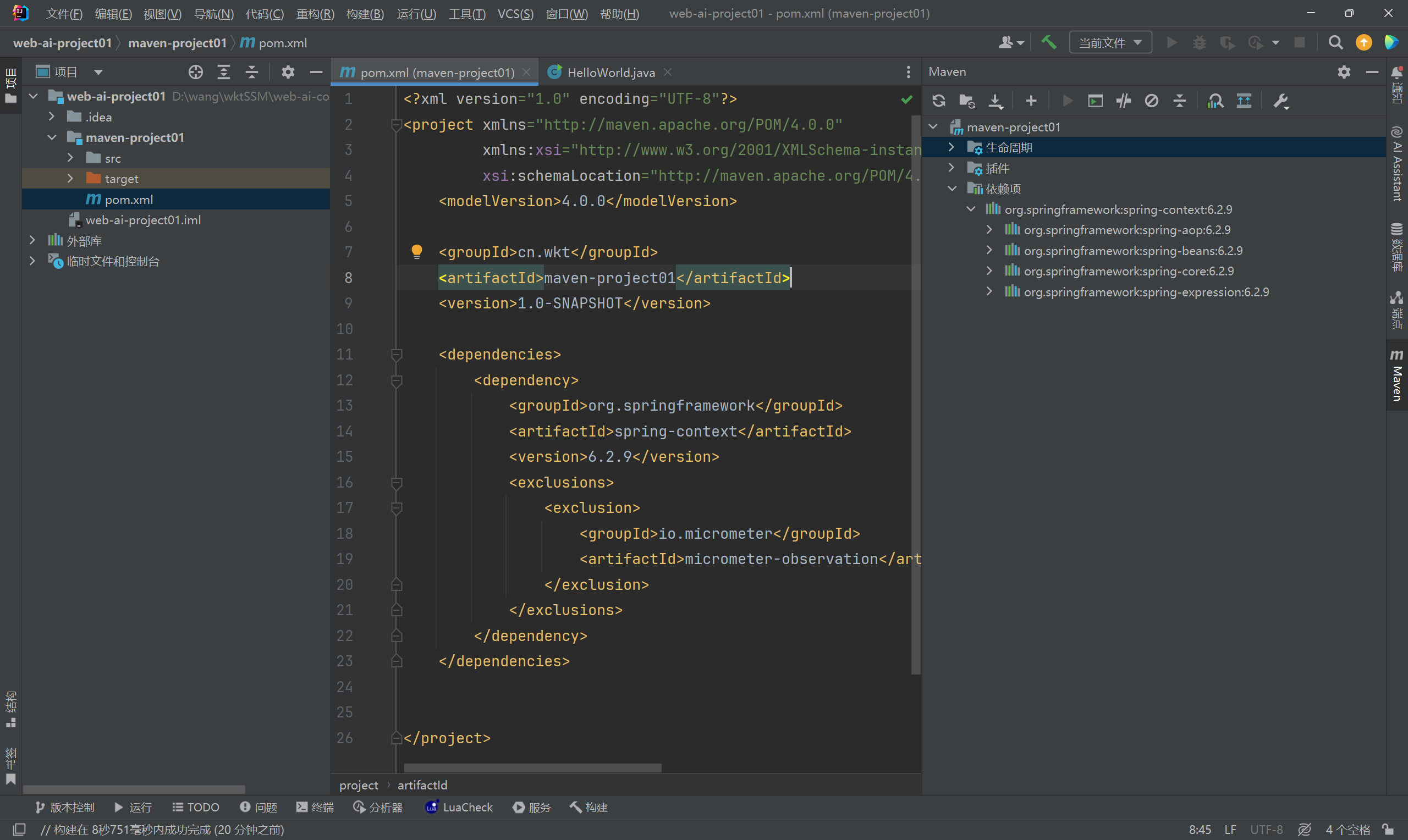Click the editor horizontal scrollbar

click(x=532, y=768)
